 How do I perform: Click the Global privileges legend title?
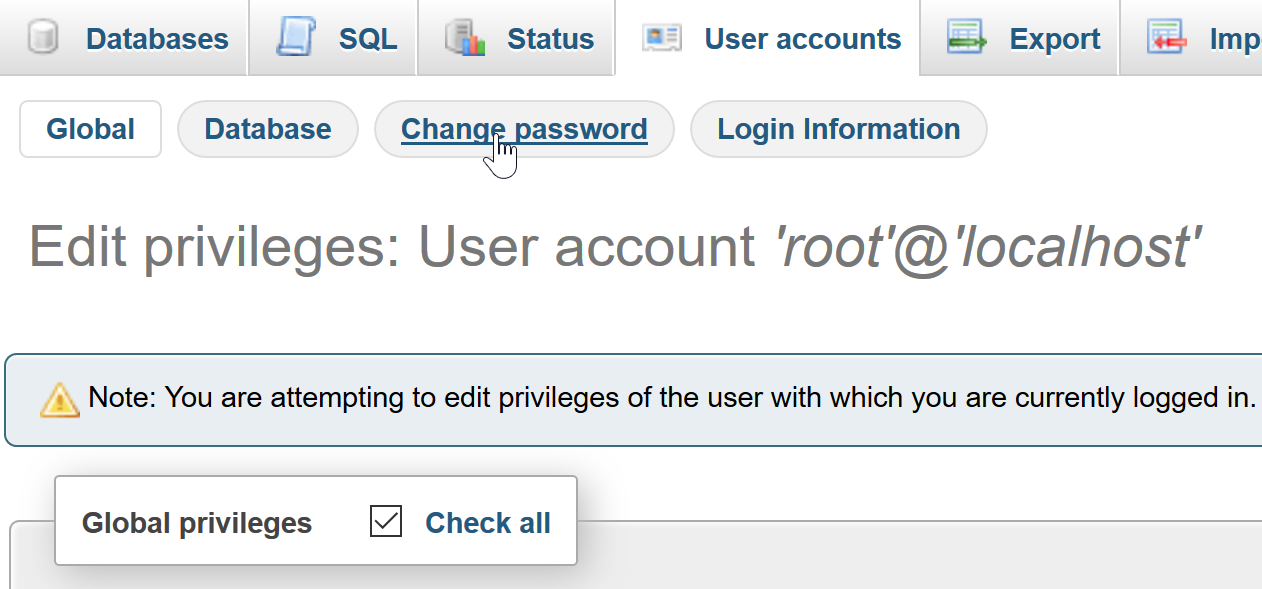coord(197,523)
